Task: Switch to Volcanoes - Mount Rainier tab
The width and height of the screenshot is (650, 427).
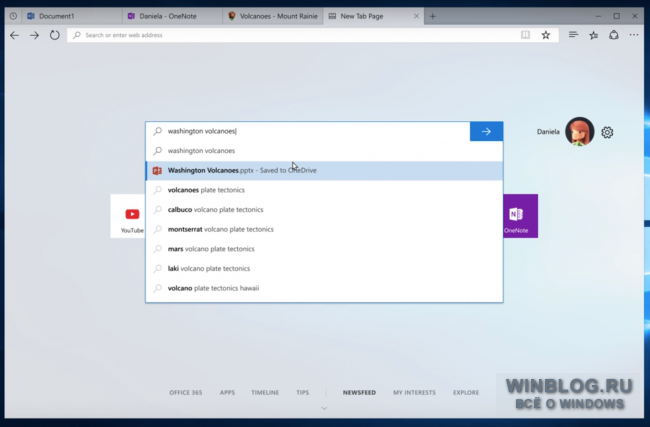Action: 273,16
